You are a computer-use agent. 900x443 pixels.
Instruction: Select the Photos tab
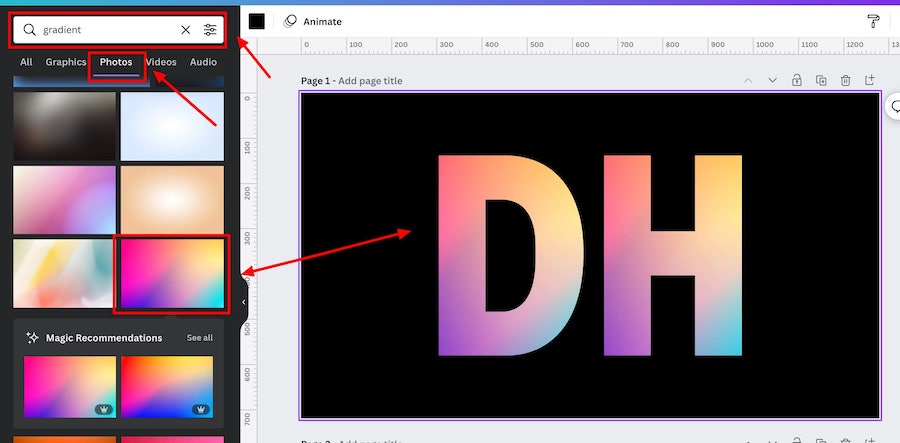[x=116, y=62]
